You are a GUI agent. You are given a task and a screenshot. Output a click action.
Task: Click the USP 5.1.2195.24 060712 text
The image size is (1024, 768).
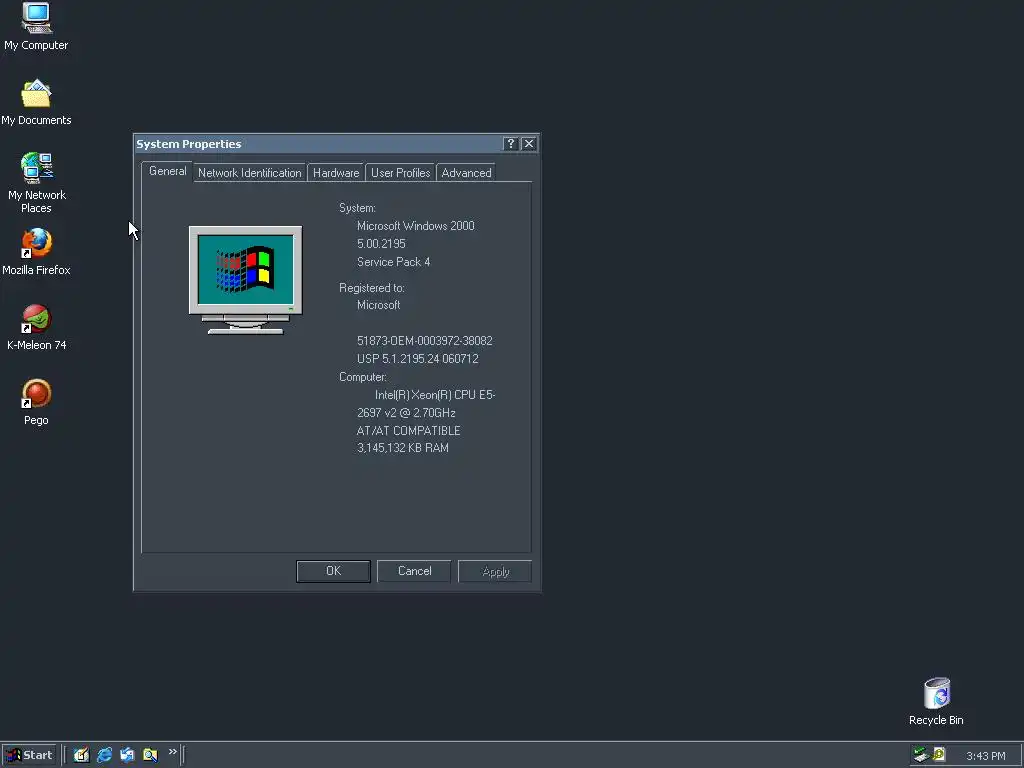click(417, 359)
